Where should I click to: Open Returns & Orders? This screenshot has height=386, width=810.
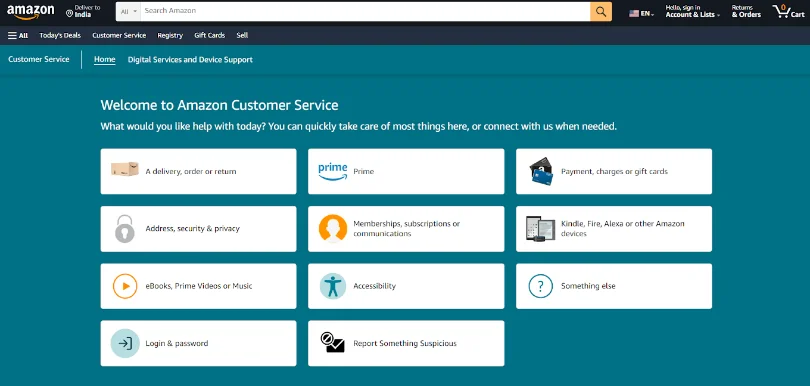coord(746,11)
